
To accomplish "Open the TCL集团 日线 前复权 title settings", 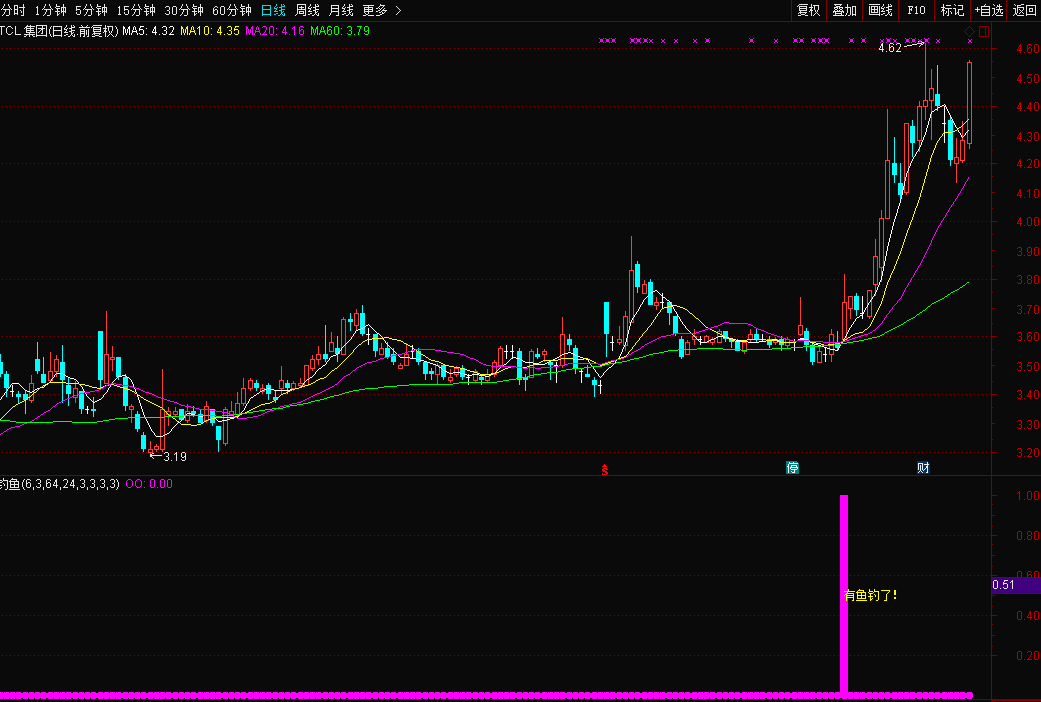I will (x=59, y=31).
